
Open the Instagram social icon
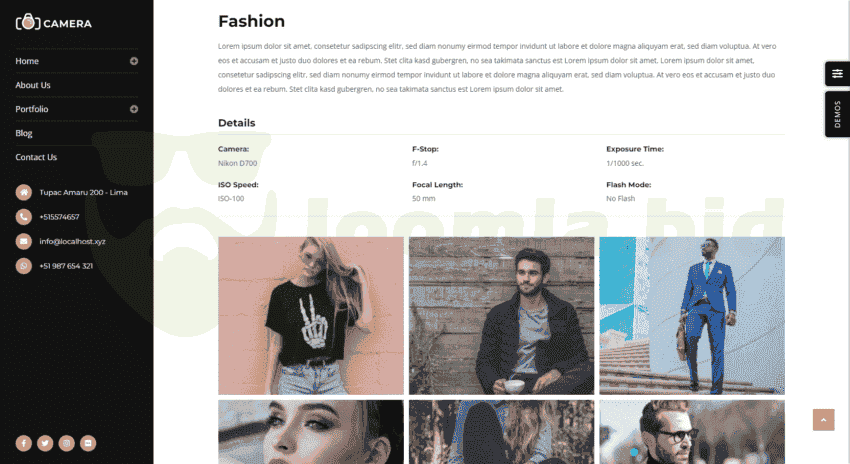67,443
